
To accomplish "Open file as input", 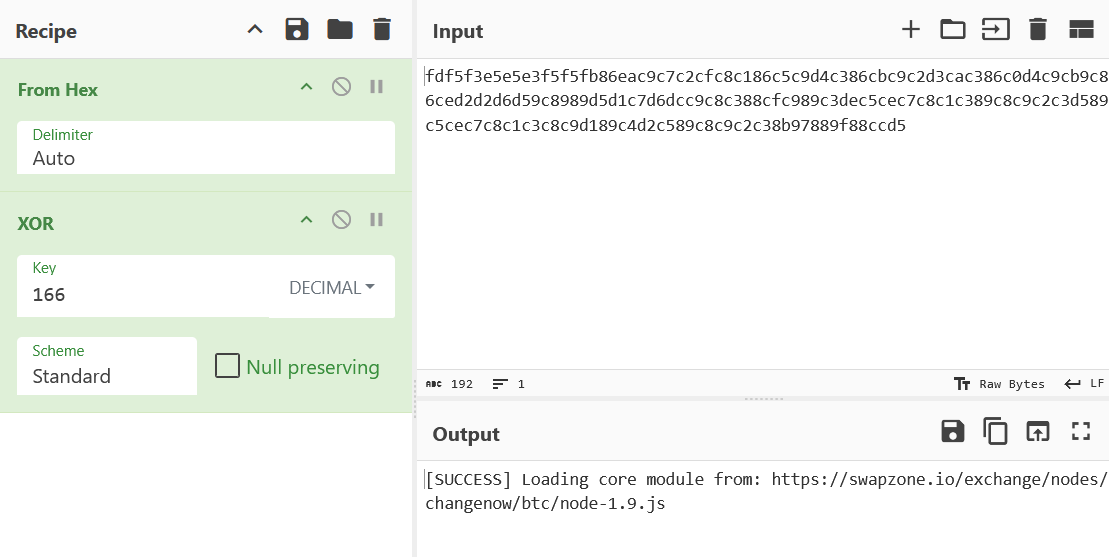I will click(995, 30).
